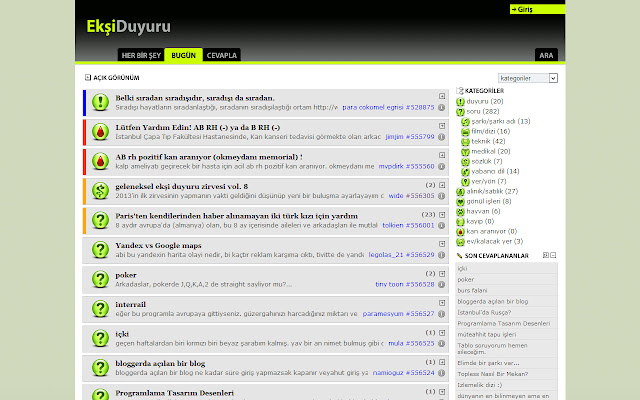
Task: Click info icon on legolas_21 #556529 row
Action: 442,255
